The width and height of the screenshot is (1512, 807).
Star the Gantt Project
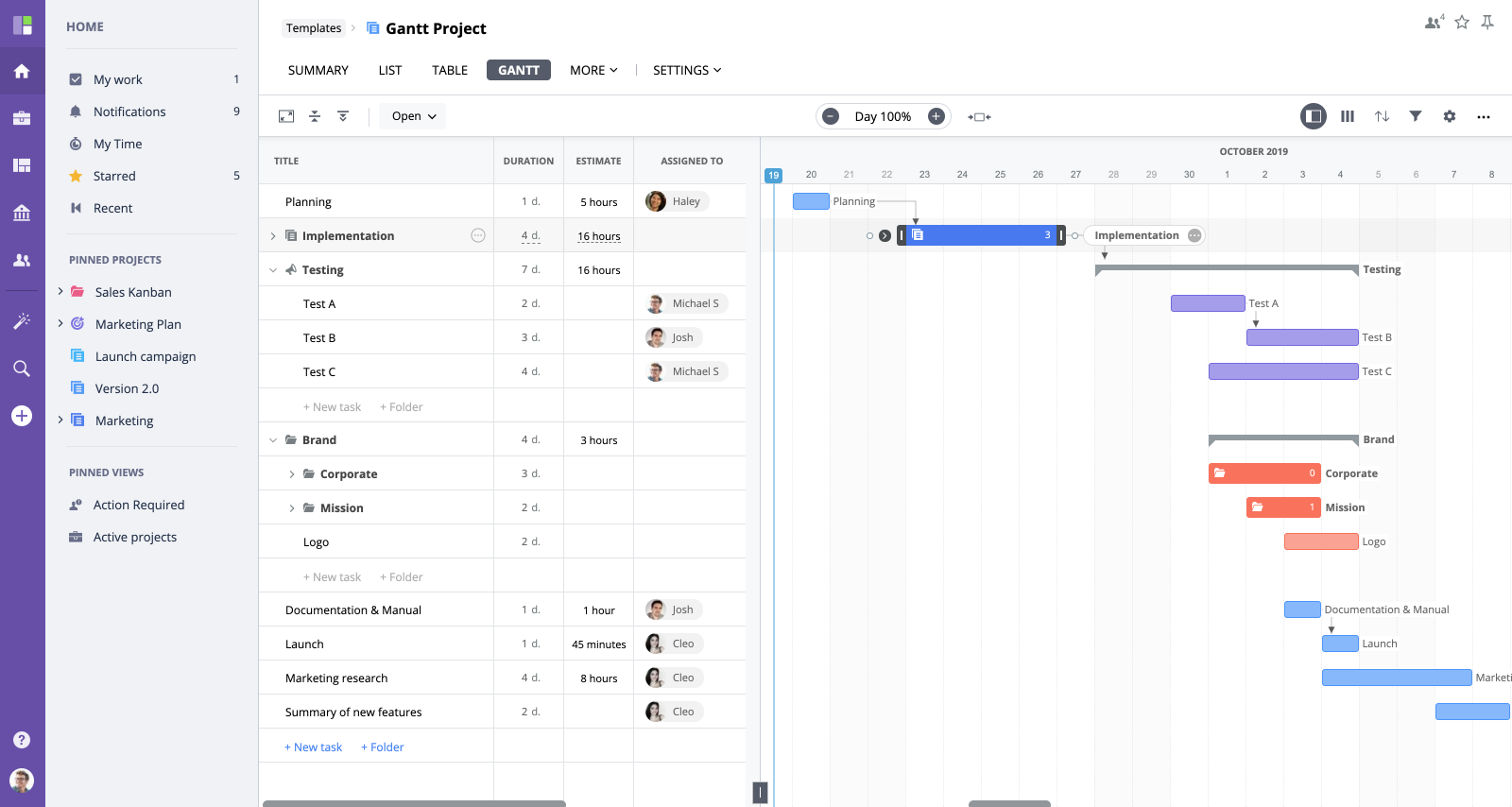tap(1462, 22)
